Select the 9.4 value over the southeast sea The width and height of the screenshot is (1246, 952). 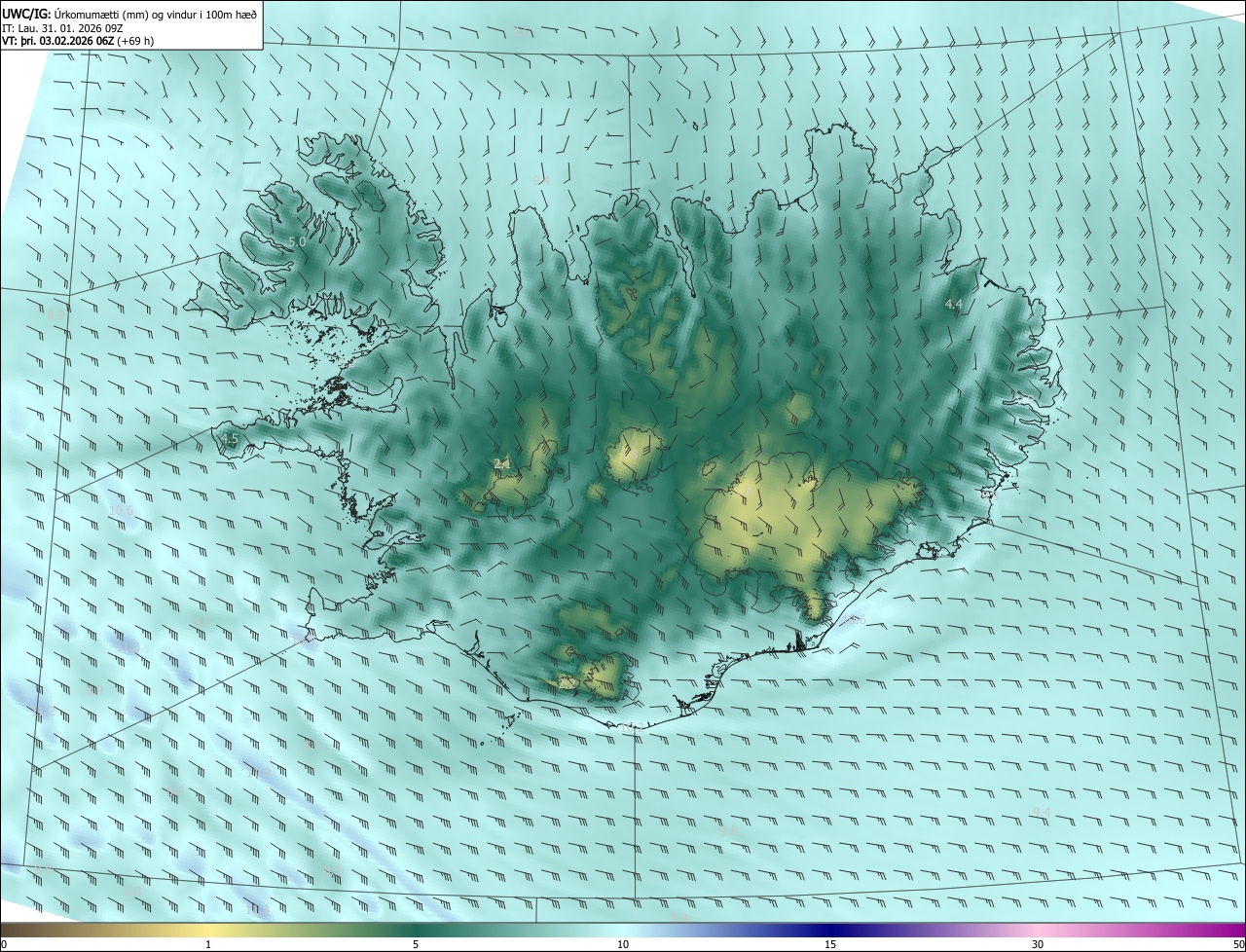pyautogui.click(x=1042, y=812)
